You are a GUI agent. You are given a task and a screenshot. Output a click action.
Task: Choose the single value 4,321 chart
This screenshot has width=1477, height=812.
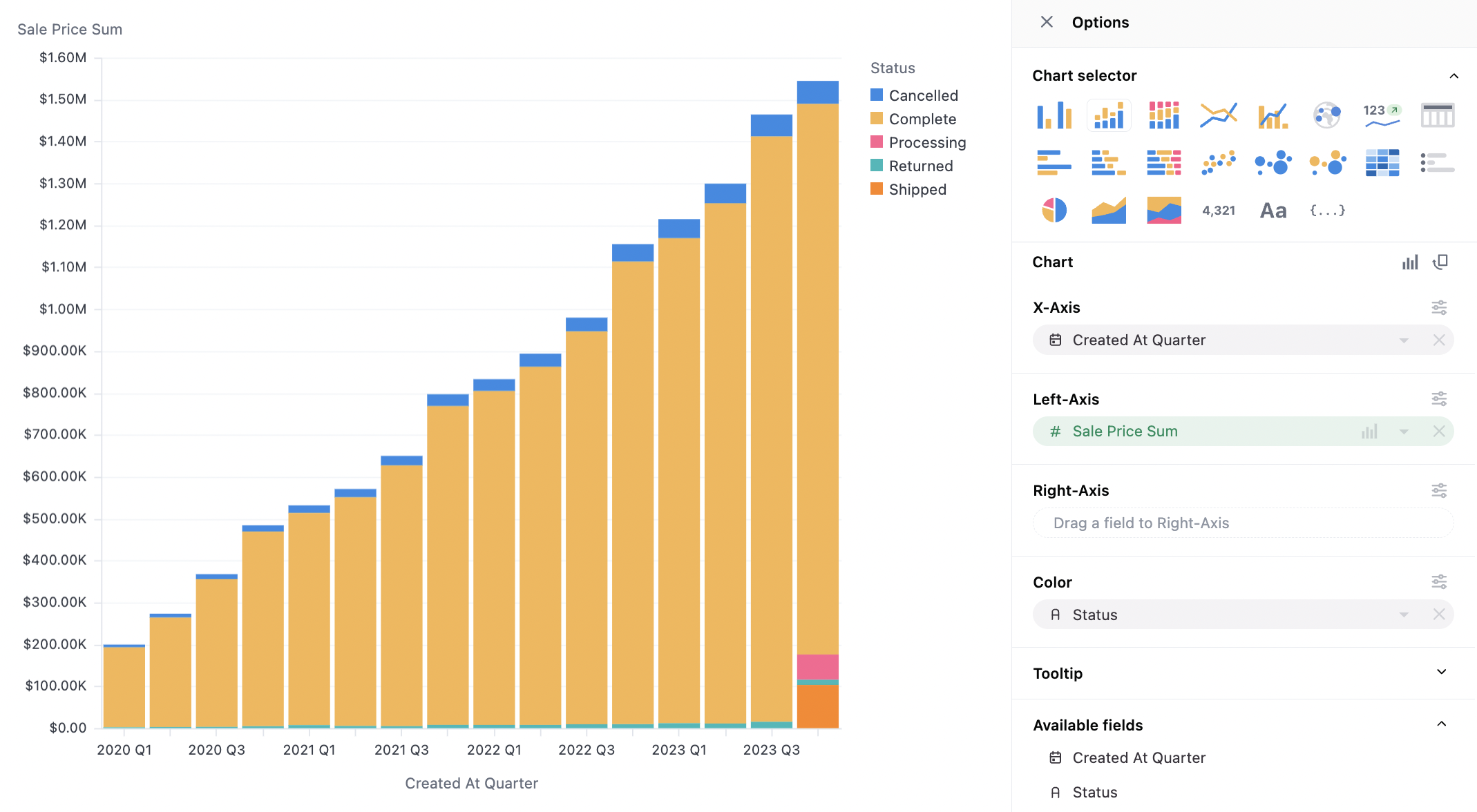tap(1218, 210)
